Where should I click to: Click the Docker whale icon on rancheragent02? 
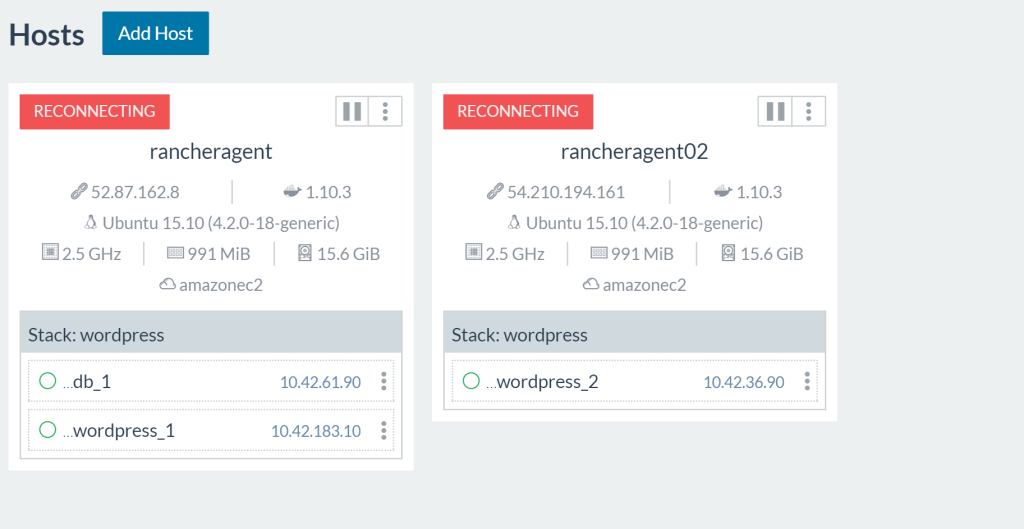pyautogui.click(x=721, y=192)
